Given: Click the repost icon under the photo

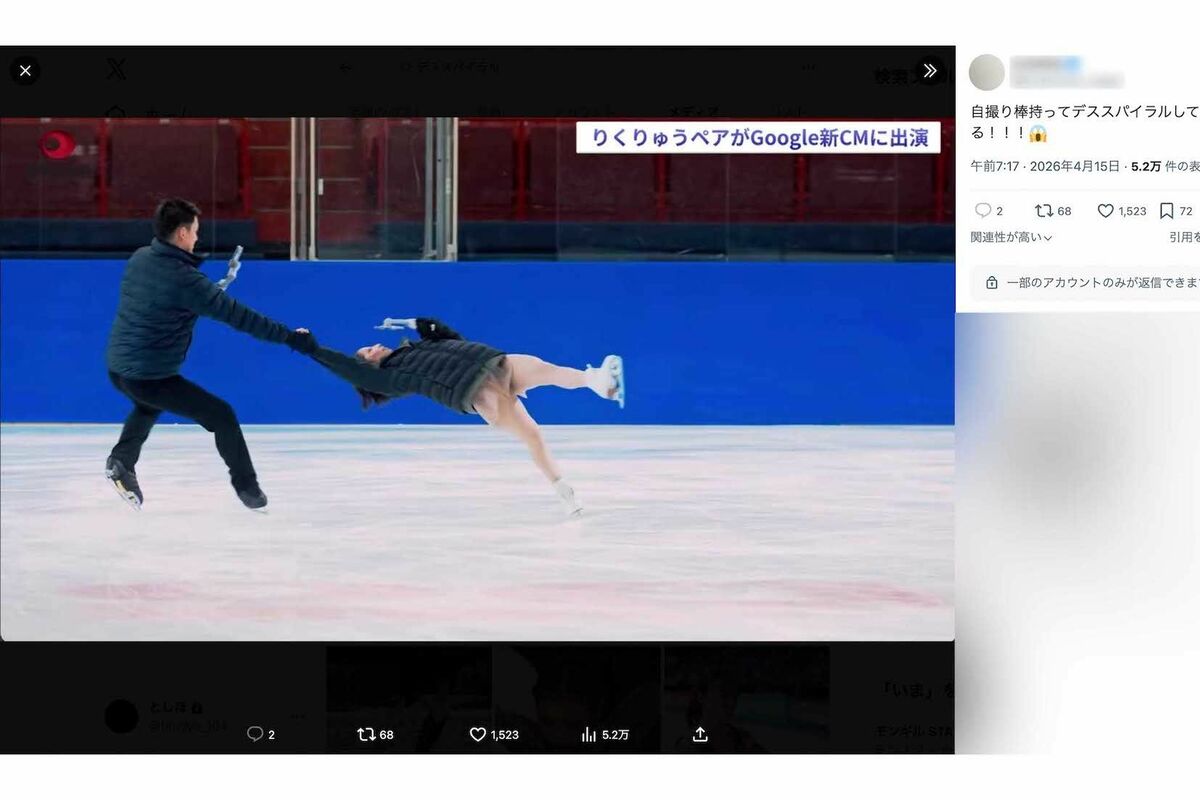Looking at the screenshot, I should click(366, 734).
